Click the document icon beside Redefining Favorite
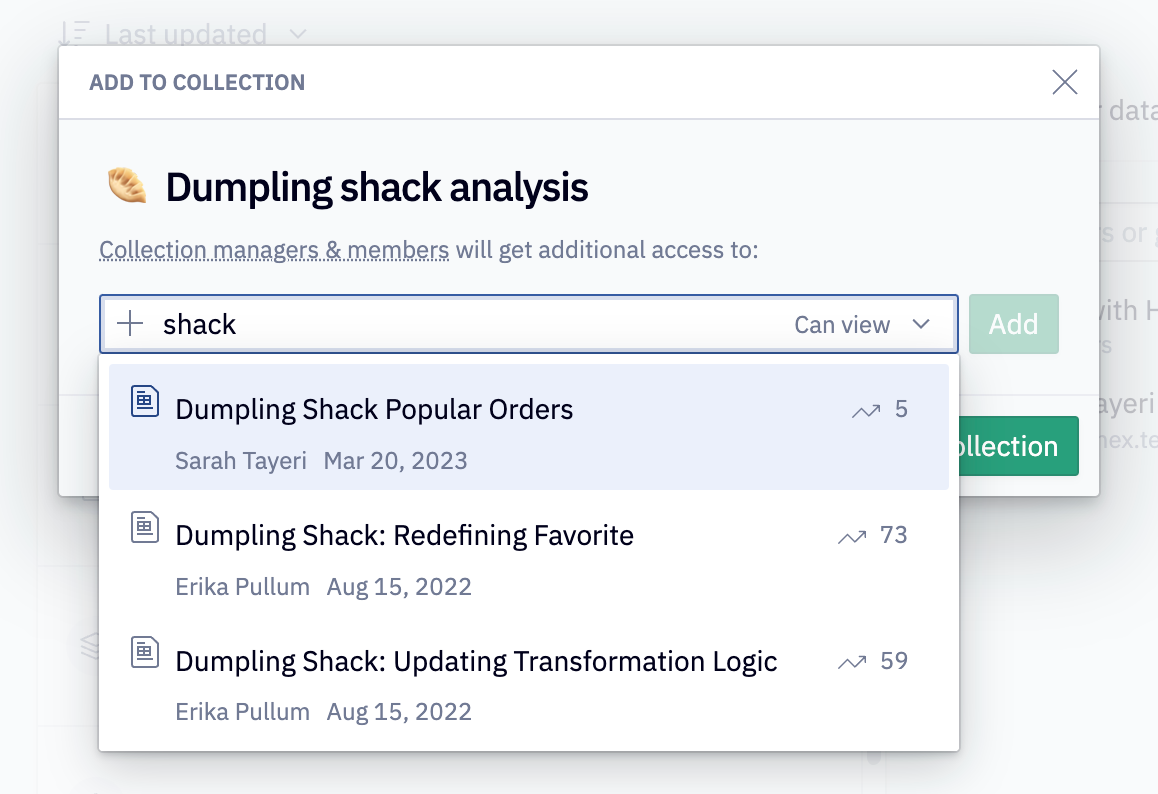The height and width of the screenshot is (794, 1158). (x=145, y=526)
